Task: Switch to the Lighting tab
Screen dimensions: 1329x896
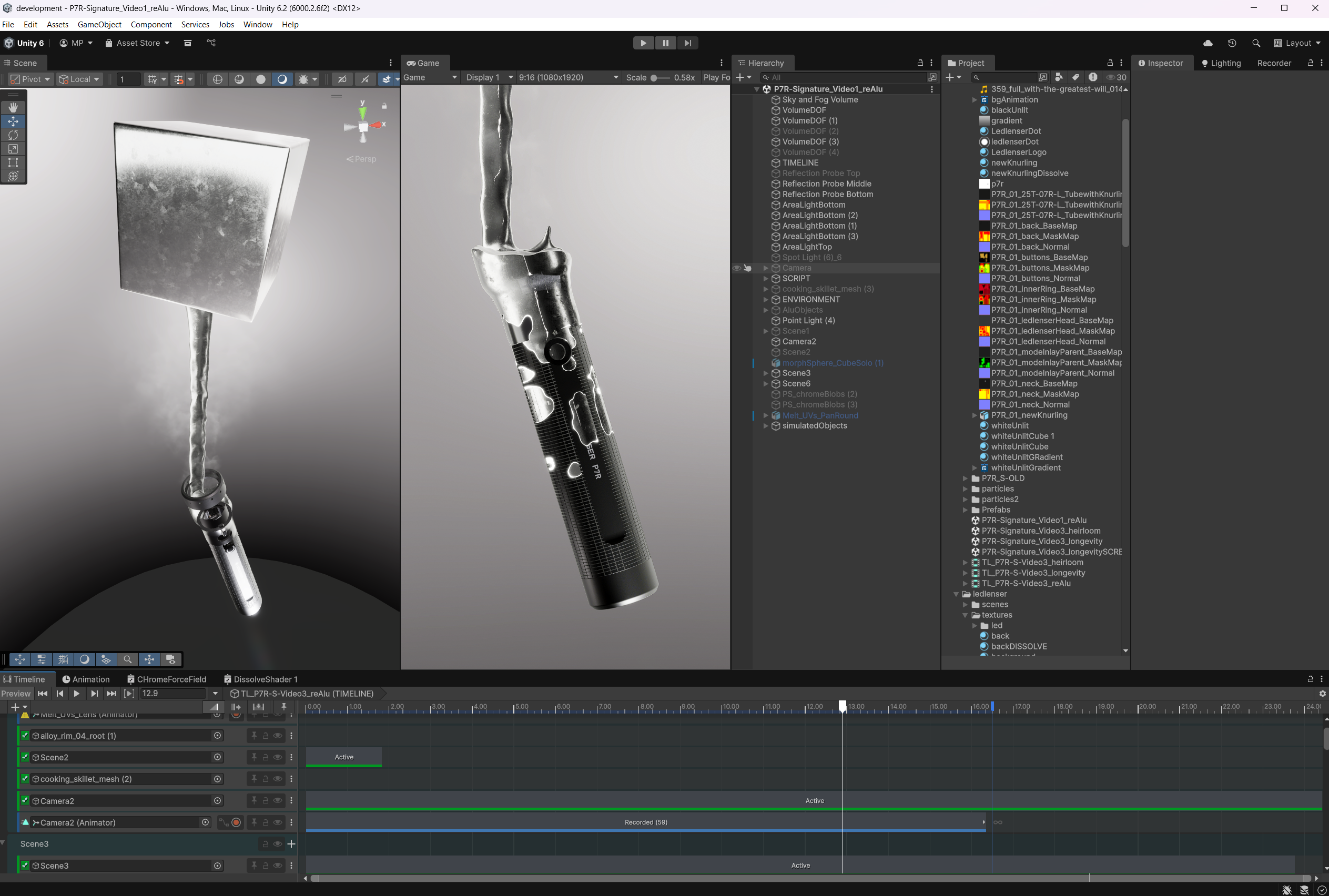Action: [x=1221, y=63]
